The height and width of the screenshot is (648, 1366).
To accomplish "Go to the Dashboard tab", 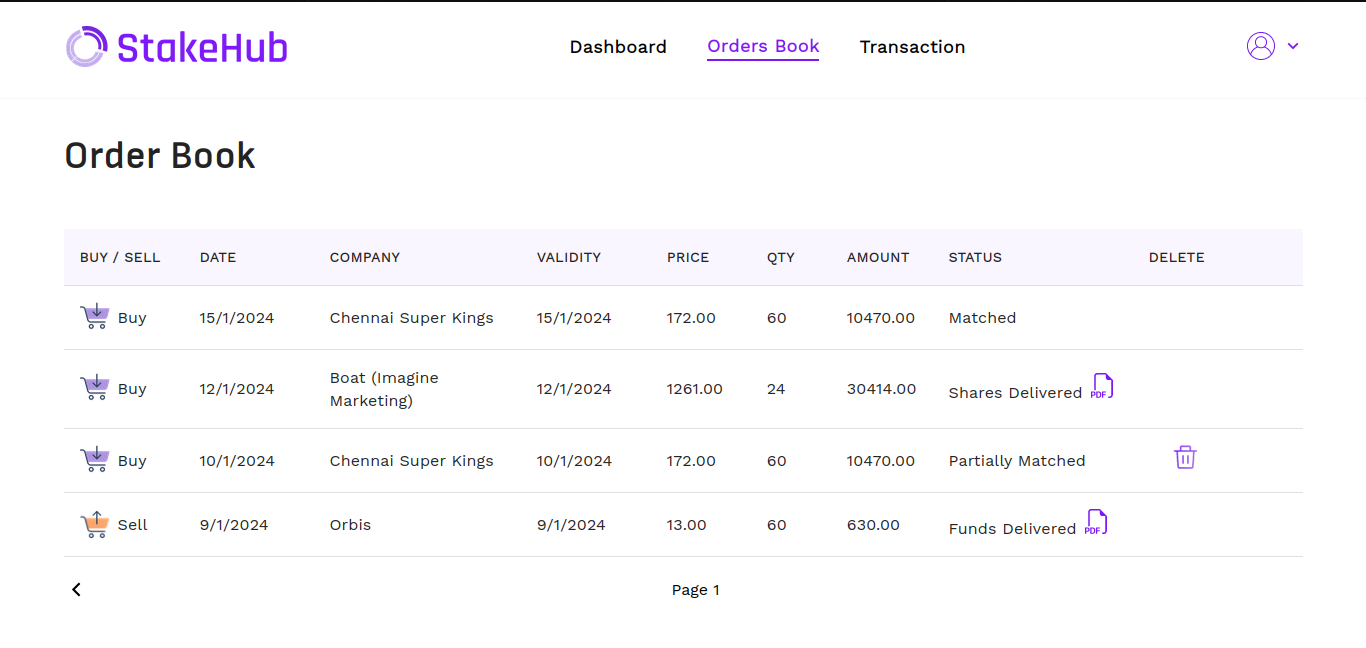I will [618, 47].
